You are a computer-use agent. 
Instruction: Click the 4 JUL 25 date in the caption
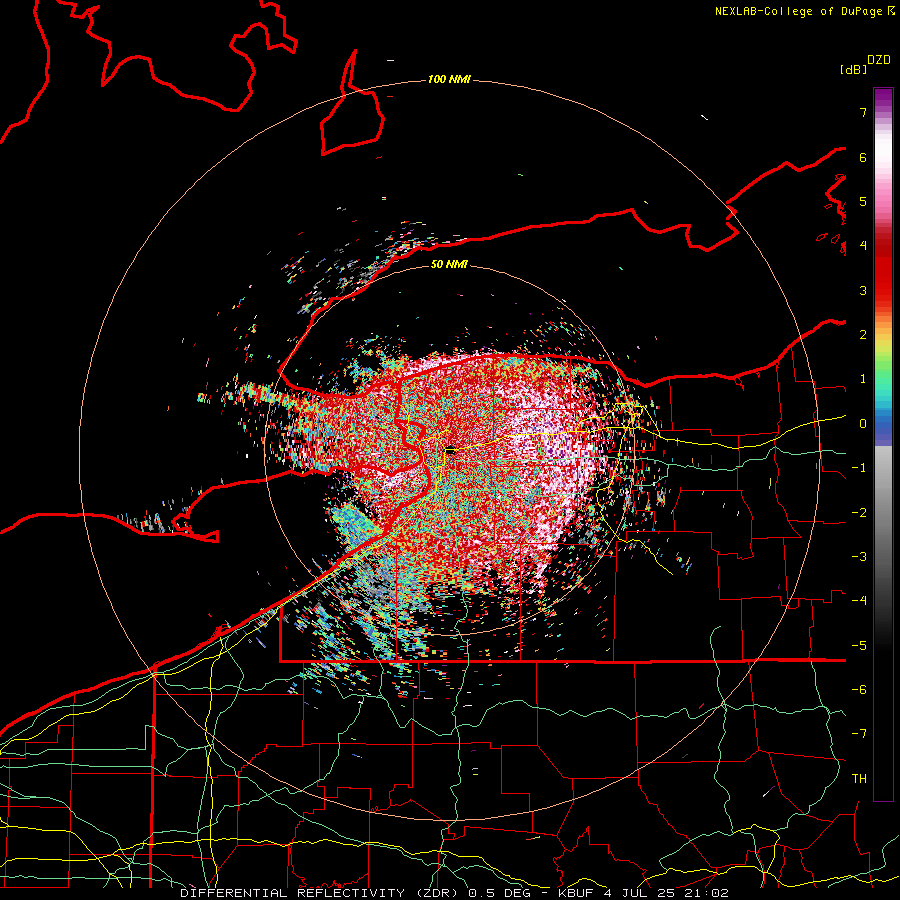tap(639, 893)
